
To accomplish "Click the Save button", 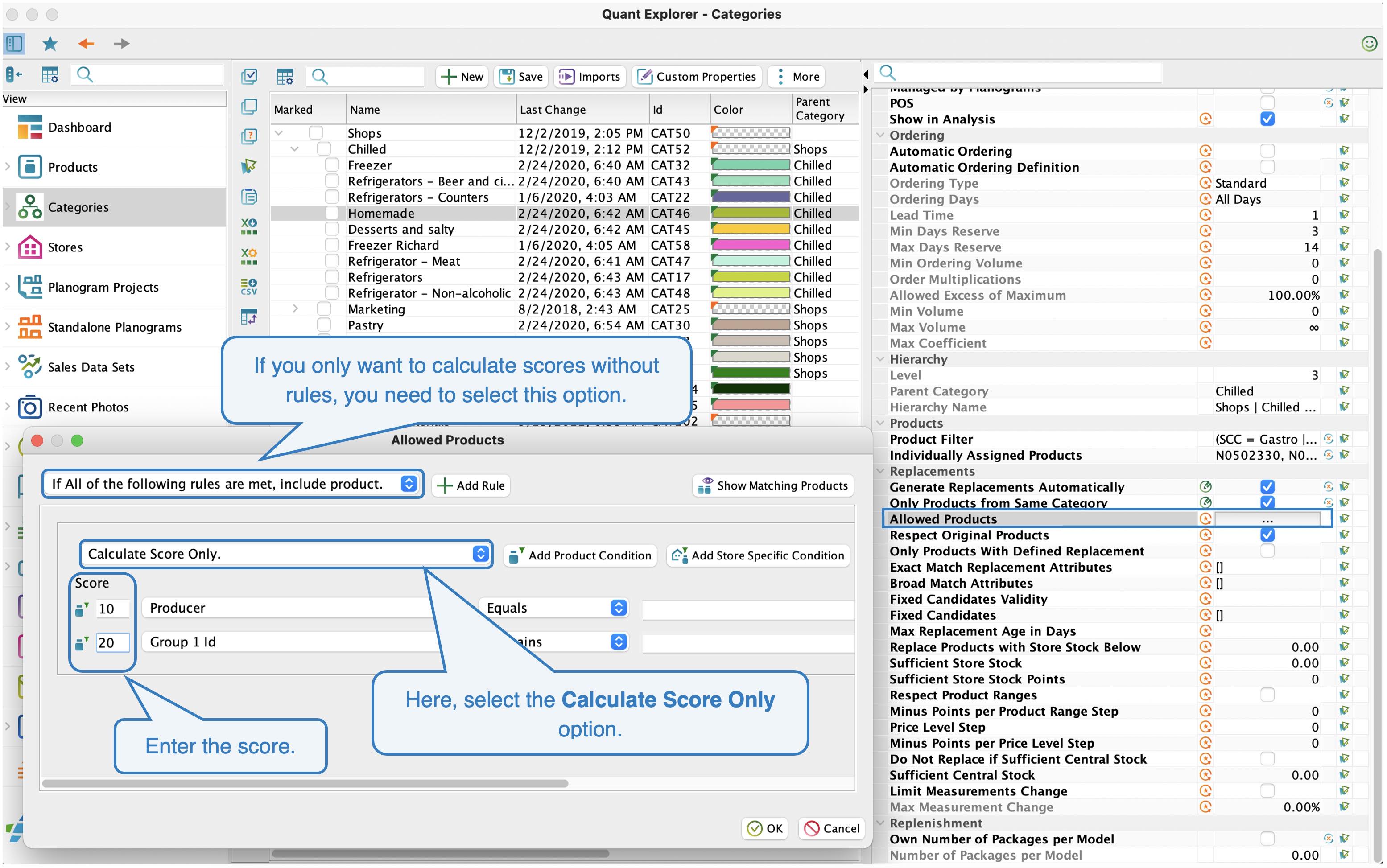I will 521,77.
